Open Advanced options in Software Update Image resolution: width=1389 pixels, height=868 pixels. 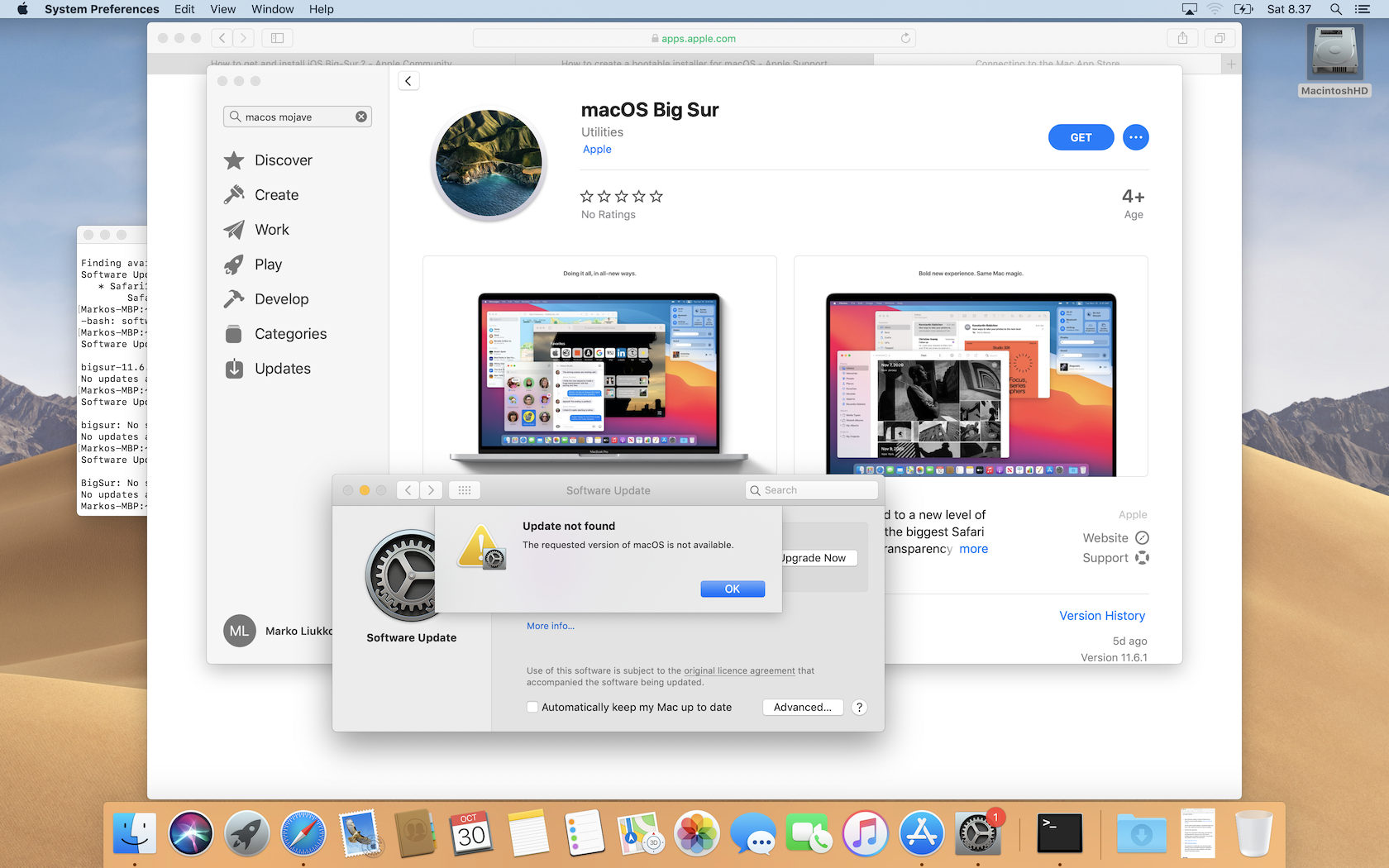pyautogui.click(x=803, y=707)
